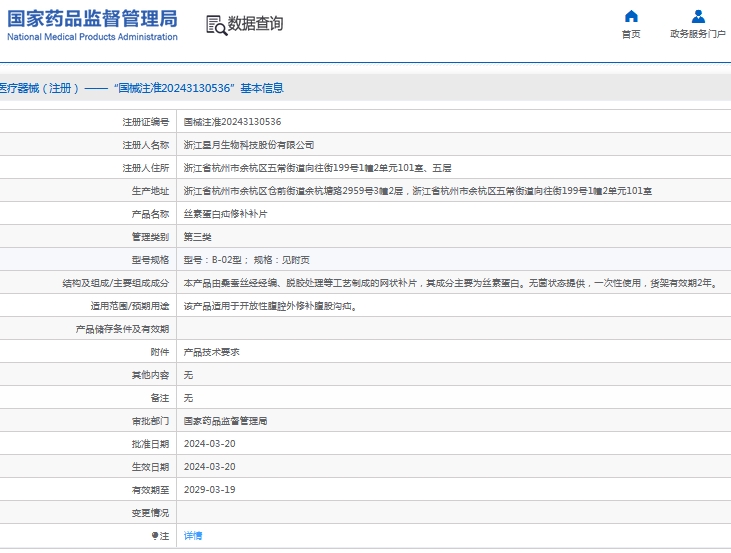Select registration number value 国械注准20243130536 in table
The image size is (731, 553).
(232, 122)
